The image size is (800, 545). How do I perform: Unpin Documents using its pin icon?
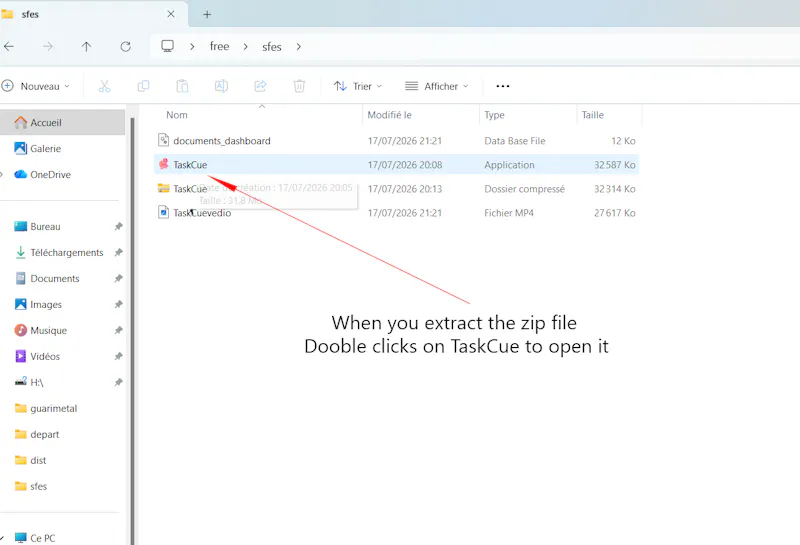point(118,279)
